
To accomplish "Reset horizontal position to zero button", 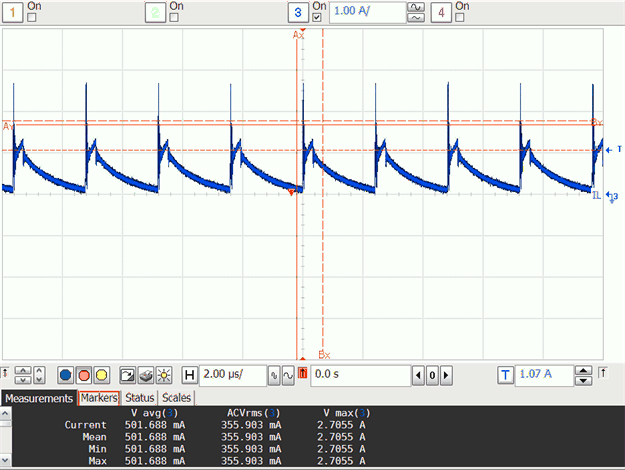I will tap(432, 376).
